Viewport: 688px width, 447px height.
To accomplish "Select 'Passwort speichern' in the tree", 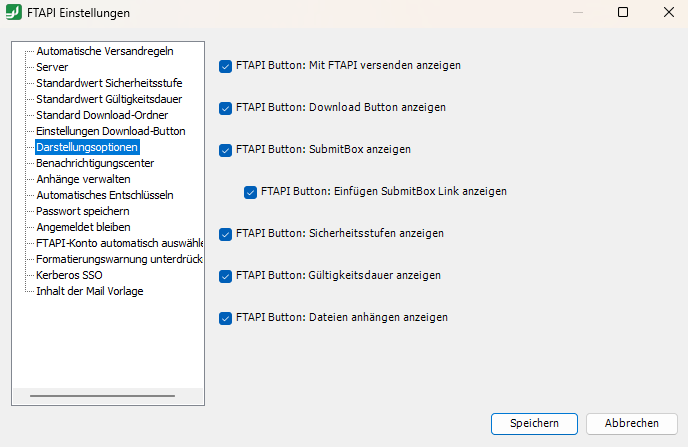I will coord(83,211).
